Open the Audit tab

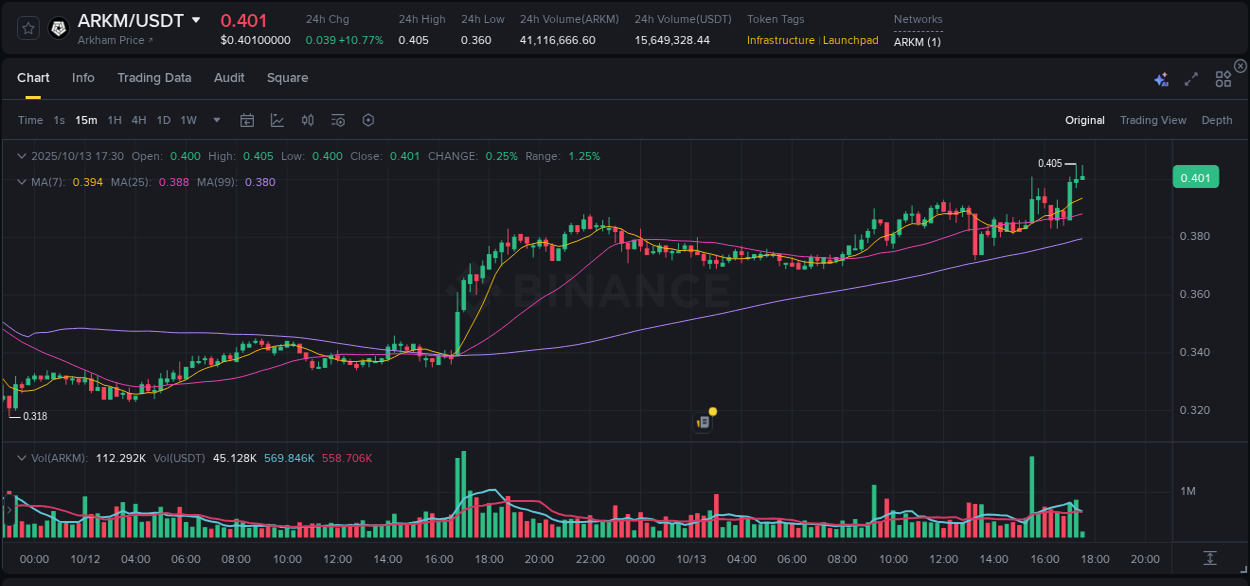tap(229, 78)
